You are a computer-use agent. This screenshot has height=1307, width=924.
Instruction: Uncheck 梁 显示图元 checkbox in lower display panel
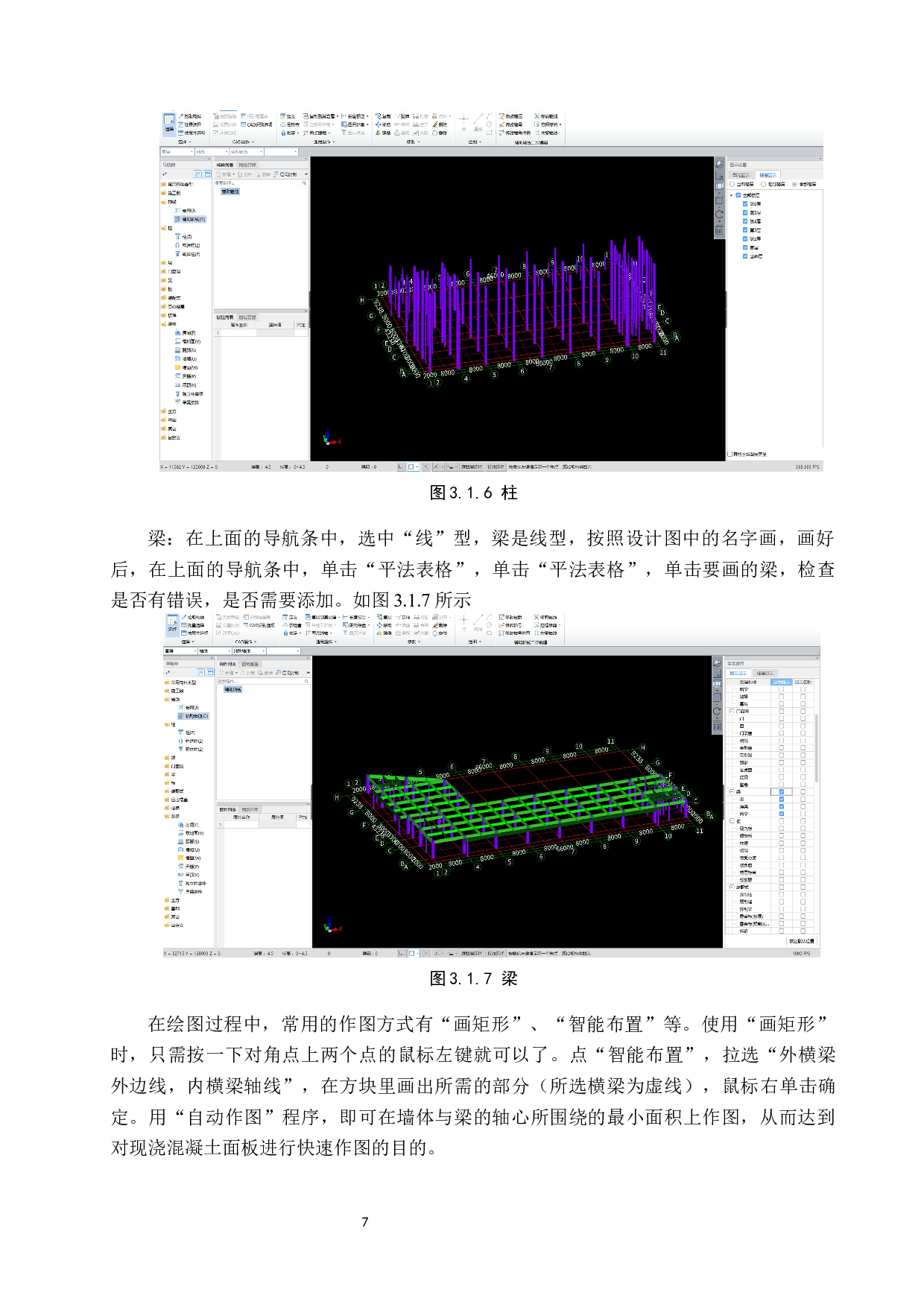(x=781, y=791)
